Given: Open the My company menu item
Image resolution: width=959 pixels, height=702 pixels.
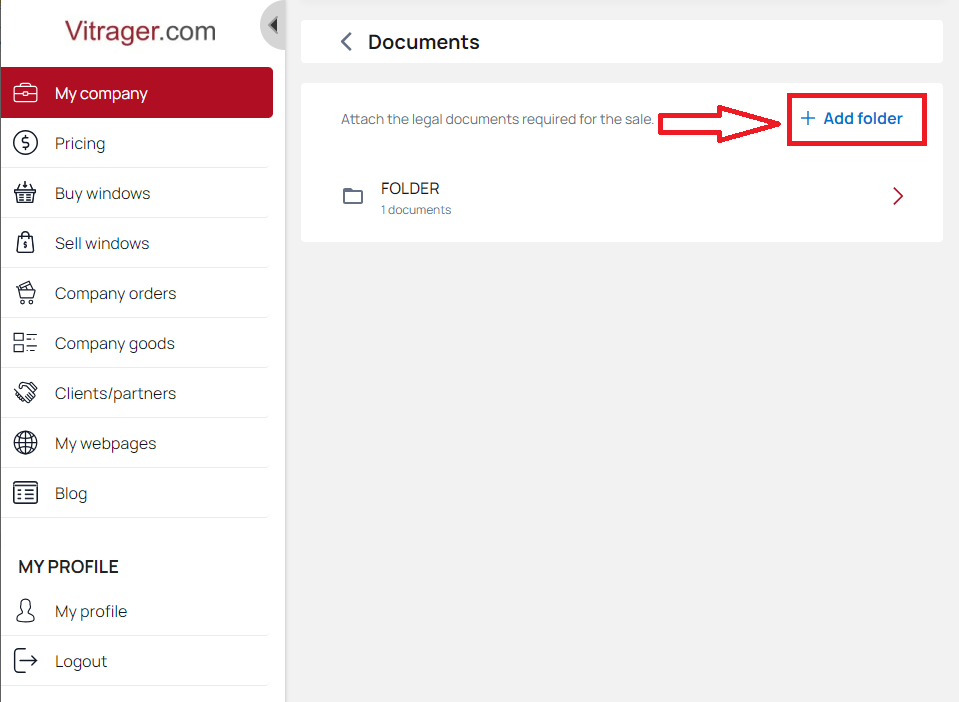Looking at the screenshot, I should click(x=137, y=92).
